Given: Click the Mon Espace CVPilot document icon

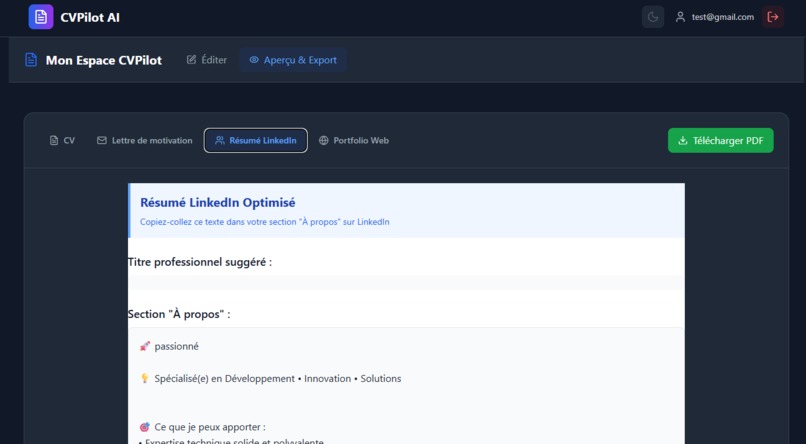Looking at the screenshot, I should pos(31,60).
